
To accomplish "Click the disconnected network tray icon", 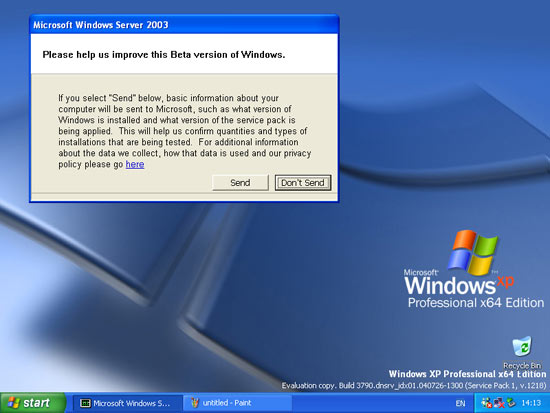I will (499, 403).
